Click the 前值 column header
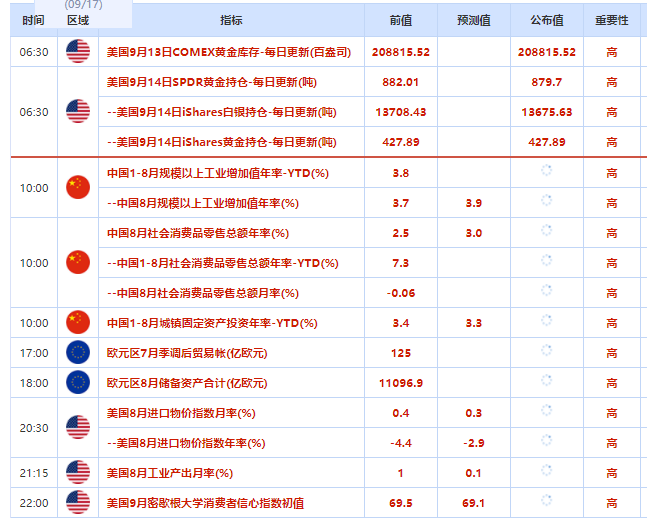 click(401, 20)
